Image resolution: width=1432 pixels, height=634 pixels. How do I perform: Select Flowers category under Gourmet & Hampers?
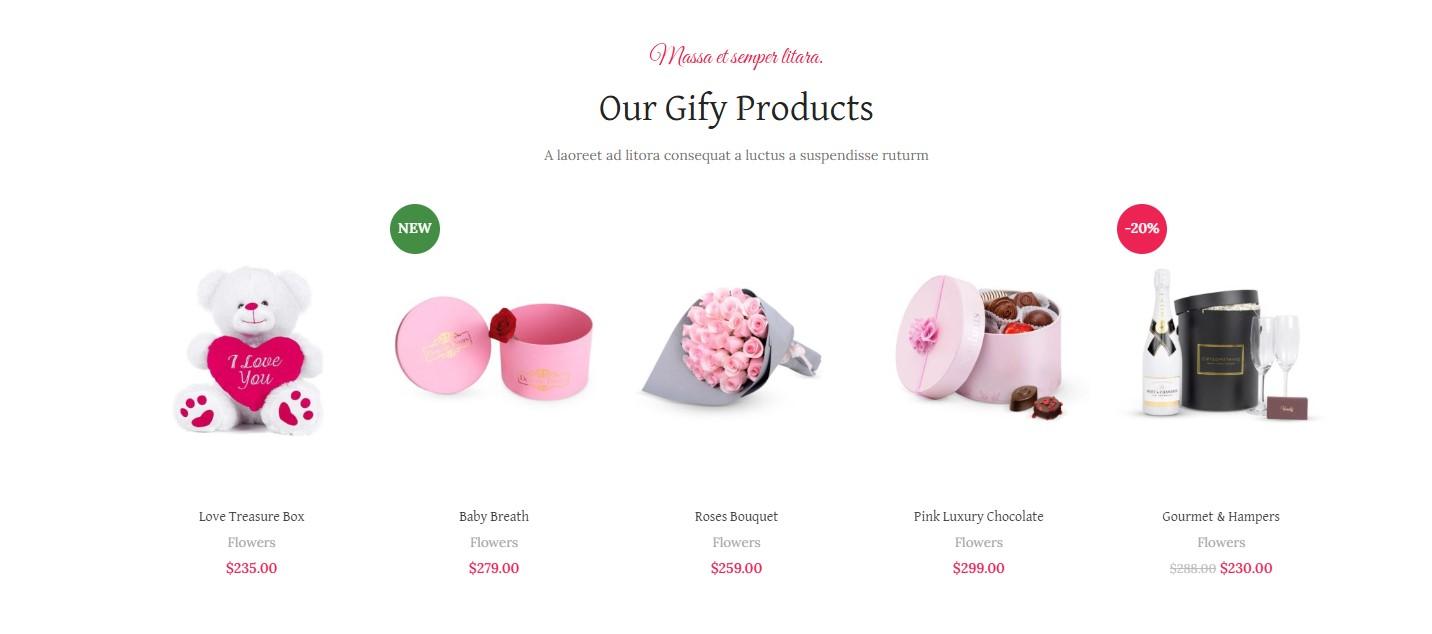coord(1221,542)
